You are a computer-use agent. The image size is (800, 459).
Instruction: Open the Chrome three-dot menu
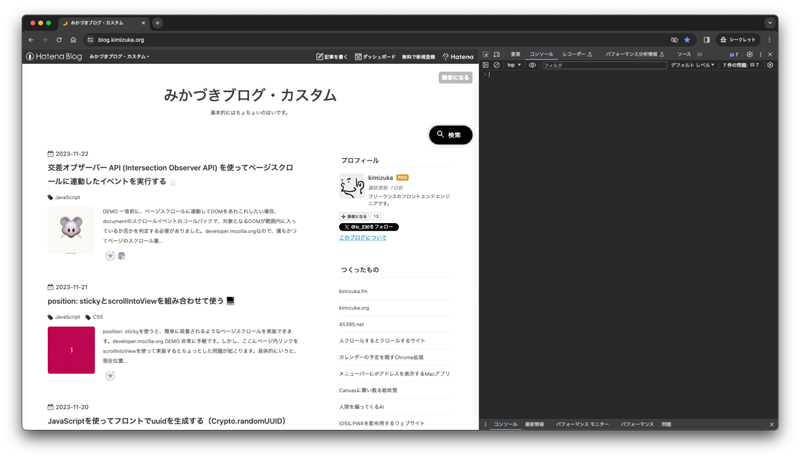(x=769, y=40)
